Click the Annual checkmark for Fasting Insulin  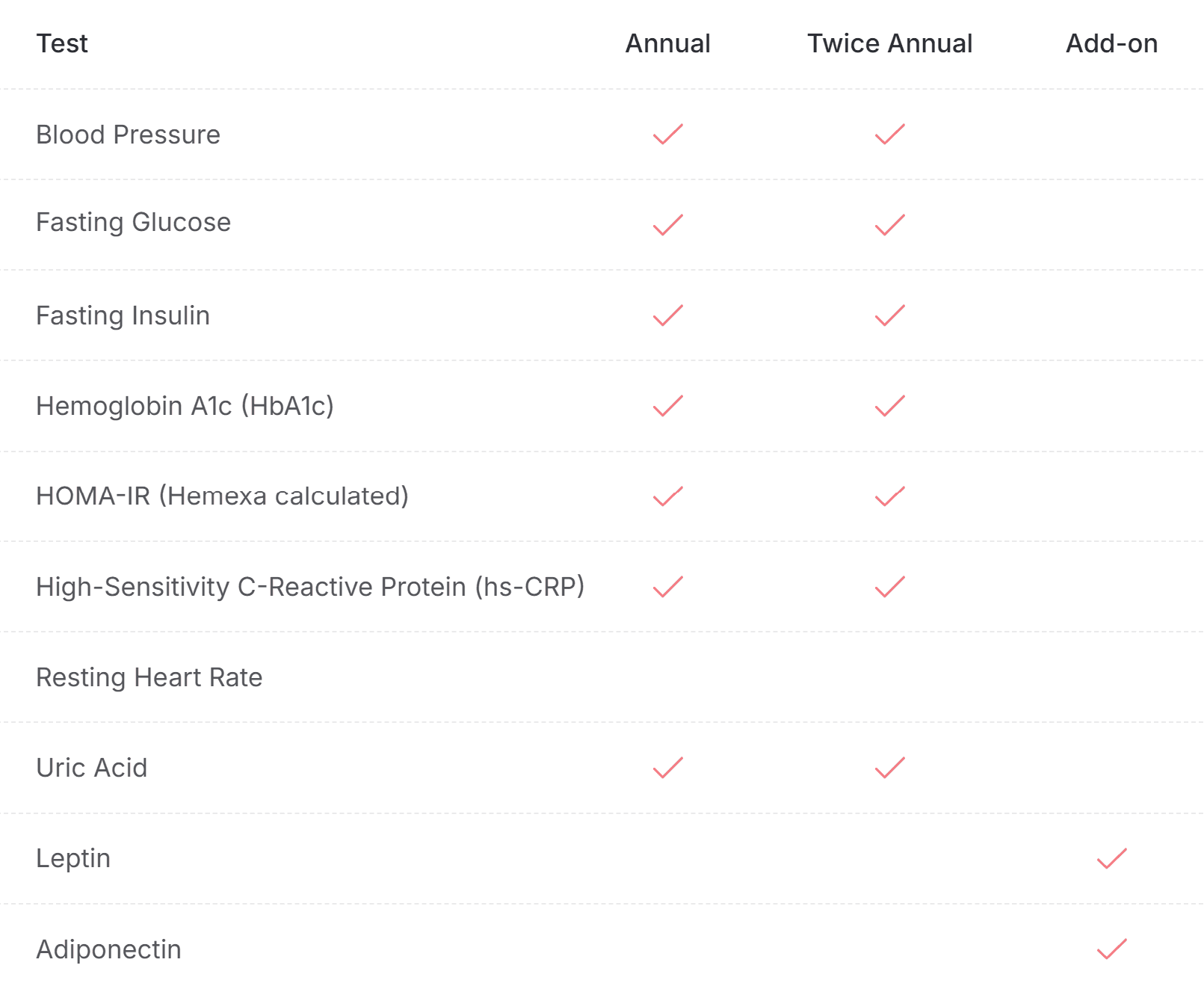[668, 315]
